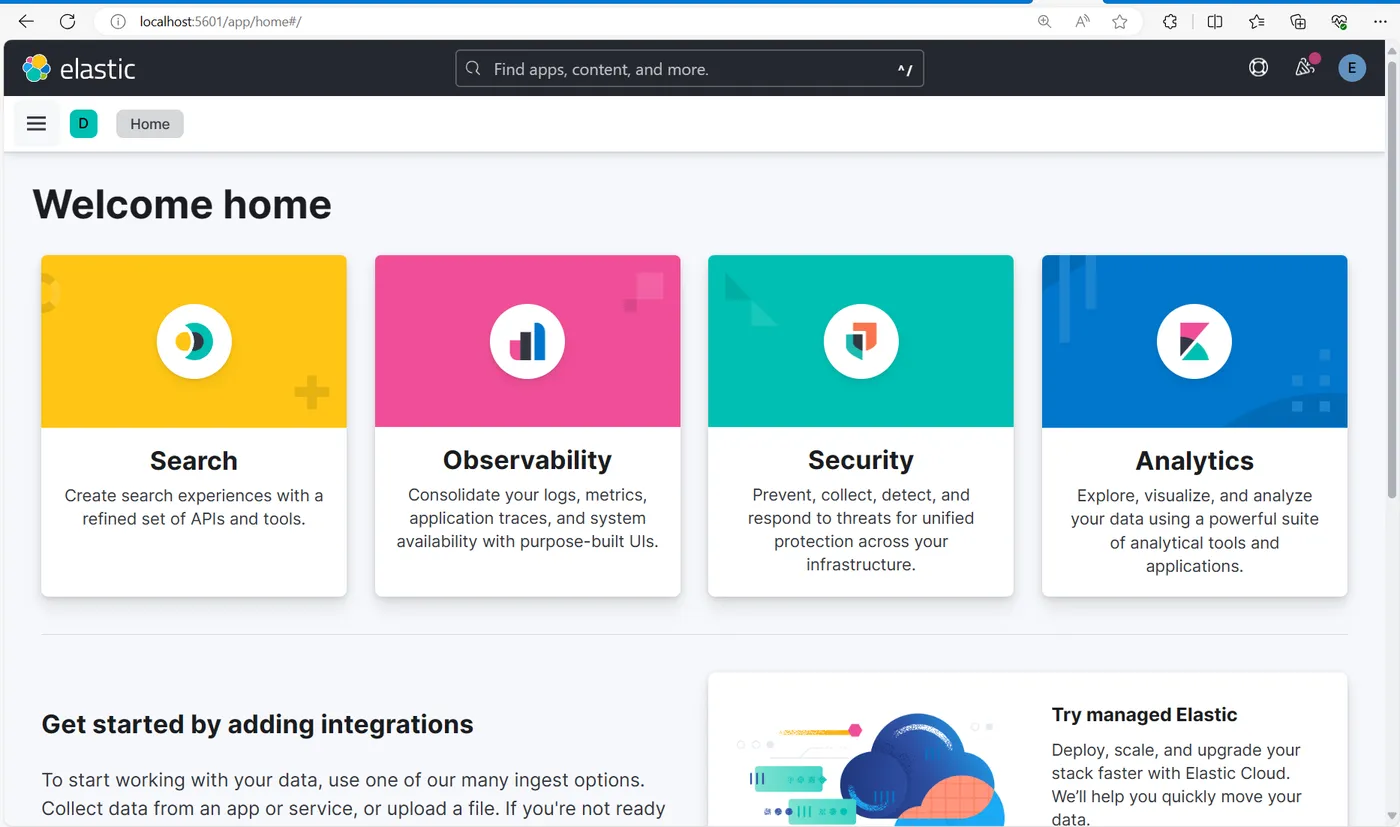The image size is (1400, 827).
Task: Click the Security card description text
Action: [861, 530]
